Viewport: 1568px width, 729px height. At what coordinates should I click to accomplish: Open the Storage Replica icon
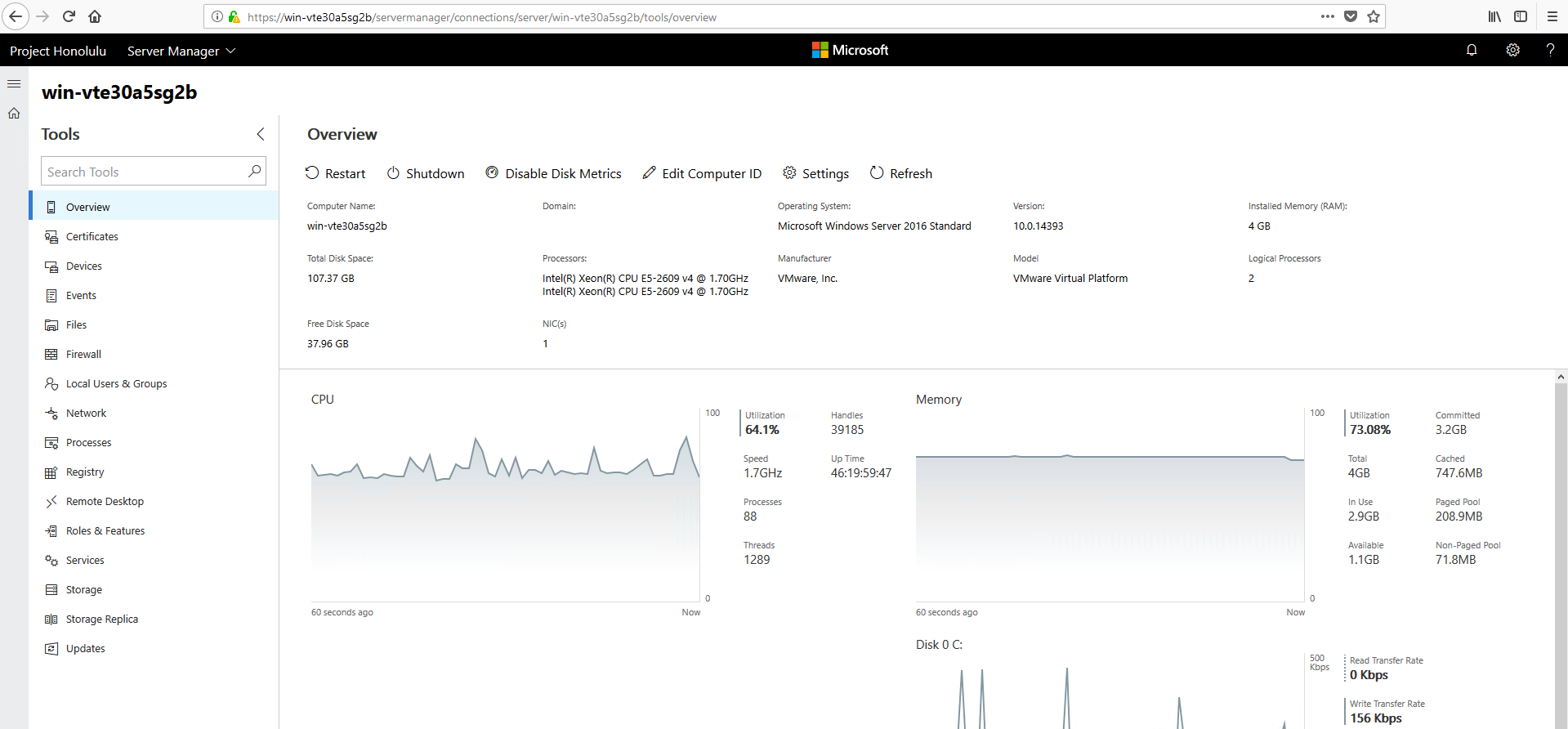[x=51, y=619]
